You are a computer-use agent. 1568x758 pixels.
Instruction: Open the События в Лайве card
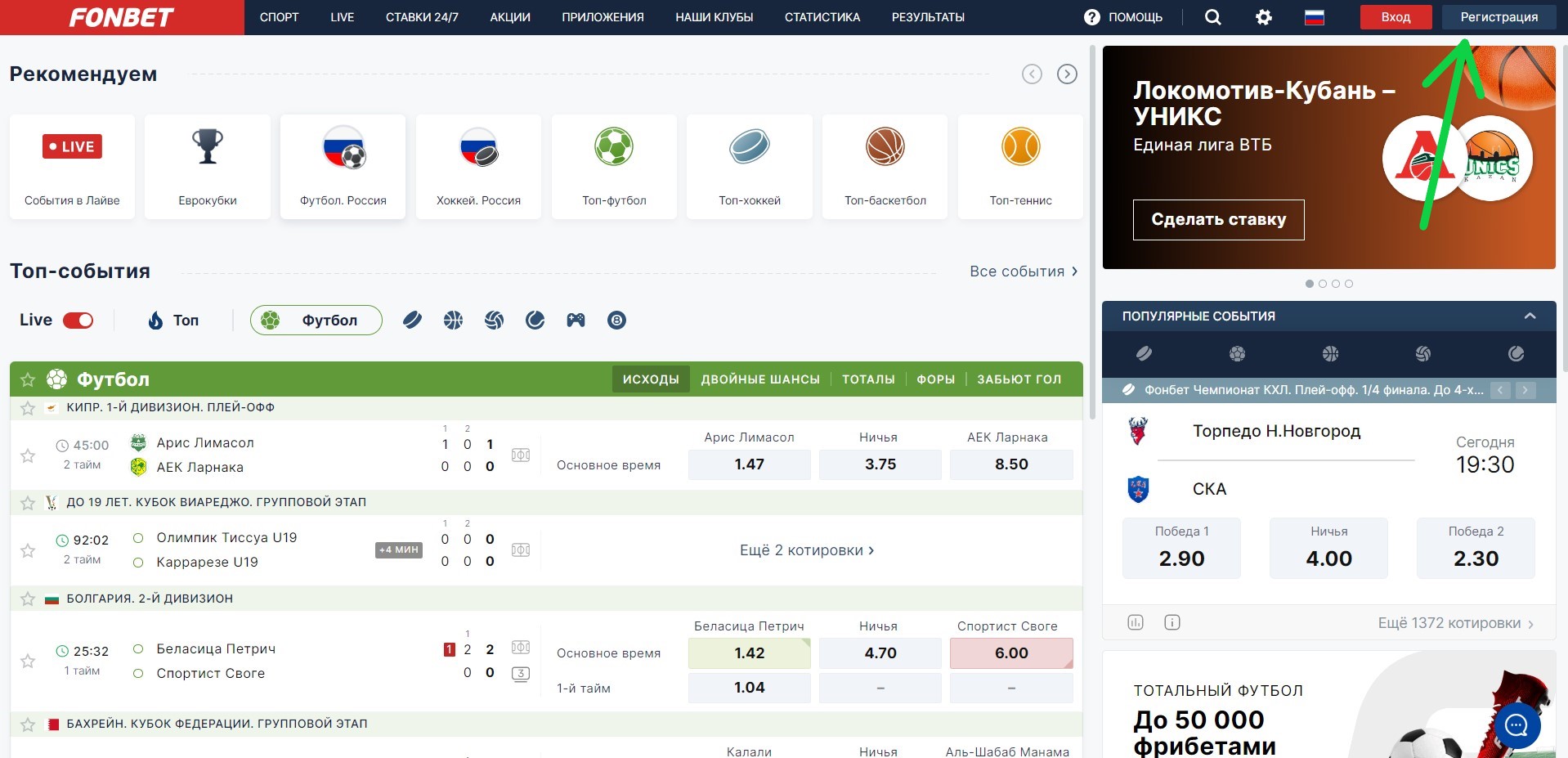pos(72,167)
